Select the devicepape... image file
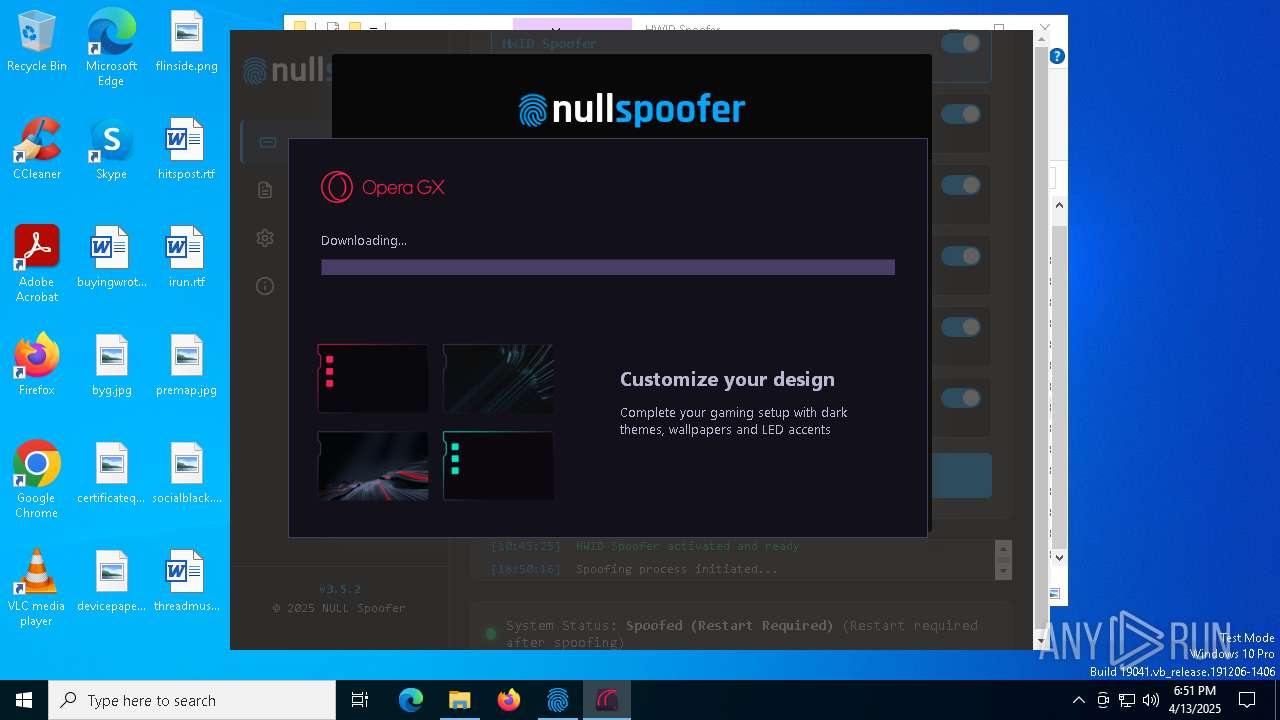1280x720 pixels. coord(112,582)
